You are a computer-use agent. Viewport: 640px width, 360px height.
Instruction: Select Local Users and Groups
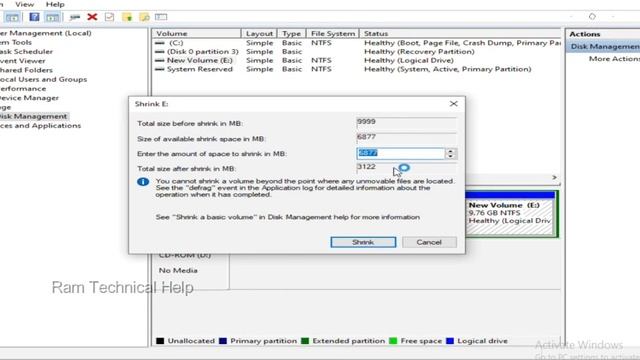tap(43, 80)
